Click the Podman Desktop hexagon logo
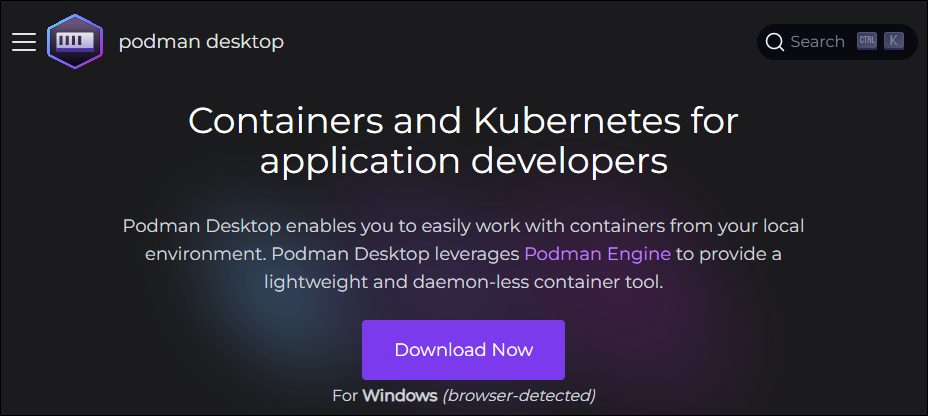This screenshot has width=928, height=416. coord(75,42)
